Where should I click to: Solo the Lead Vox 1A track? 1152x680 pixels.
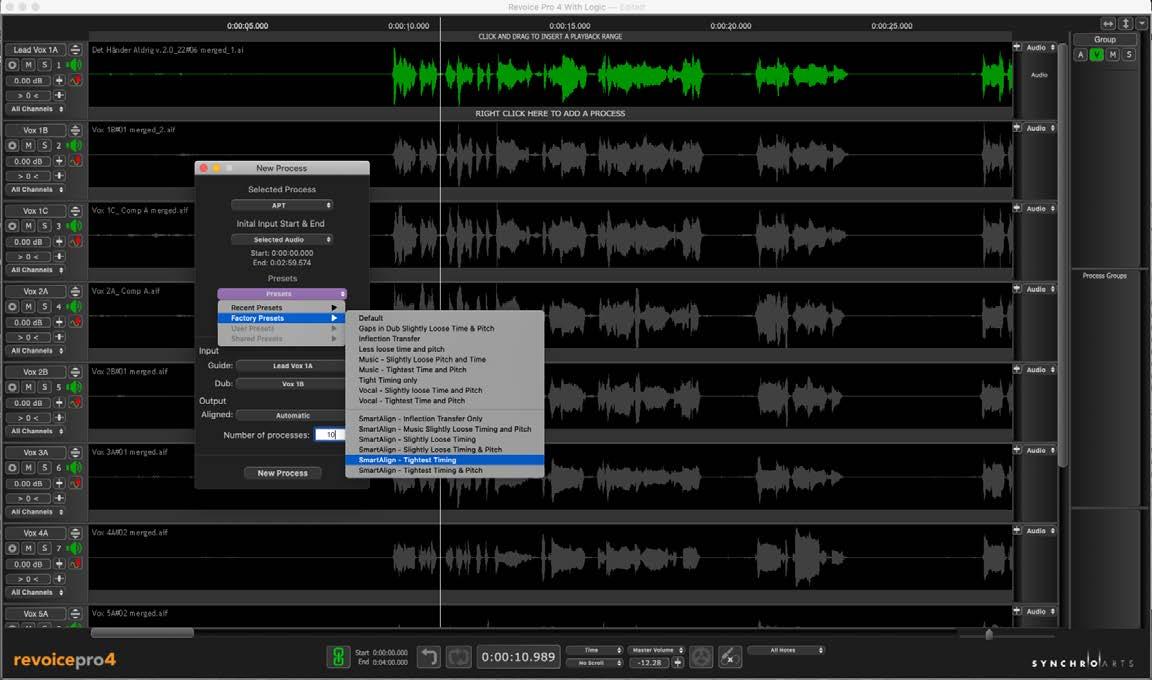click(44, 65)
